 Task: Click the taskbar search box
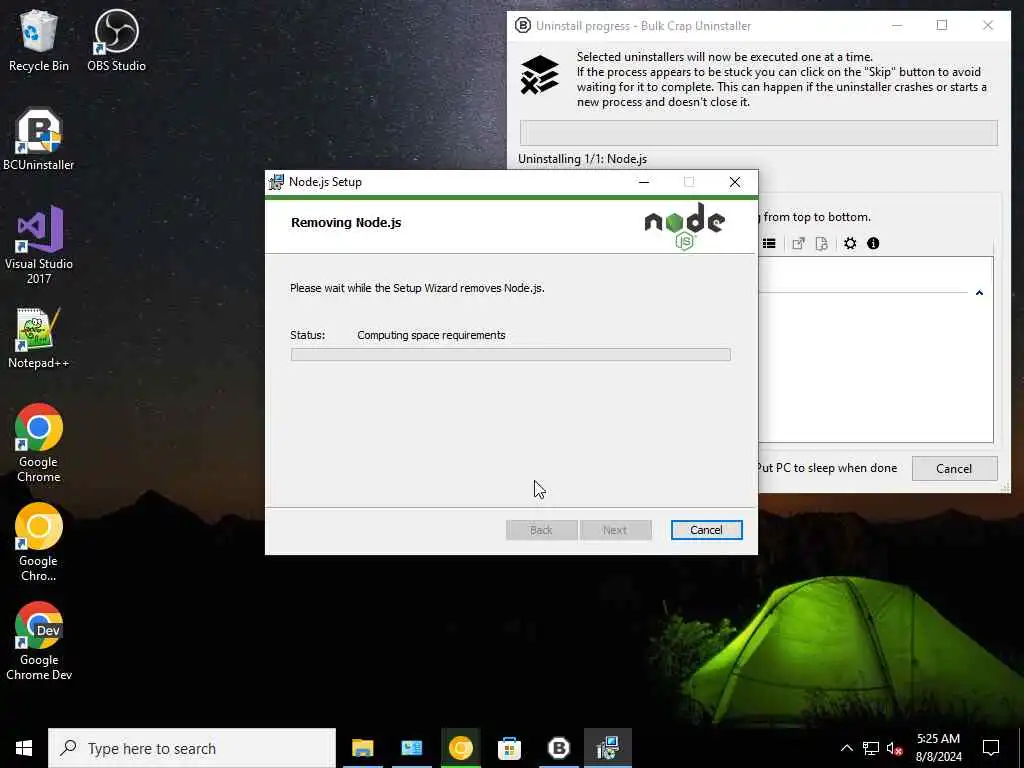pyautogui.click(x=192, y=748)
